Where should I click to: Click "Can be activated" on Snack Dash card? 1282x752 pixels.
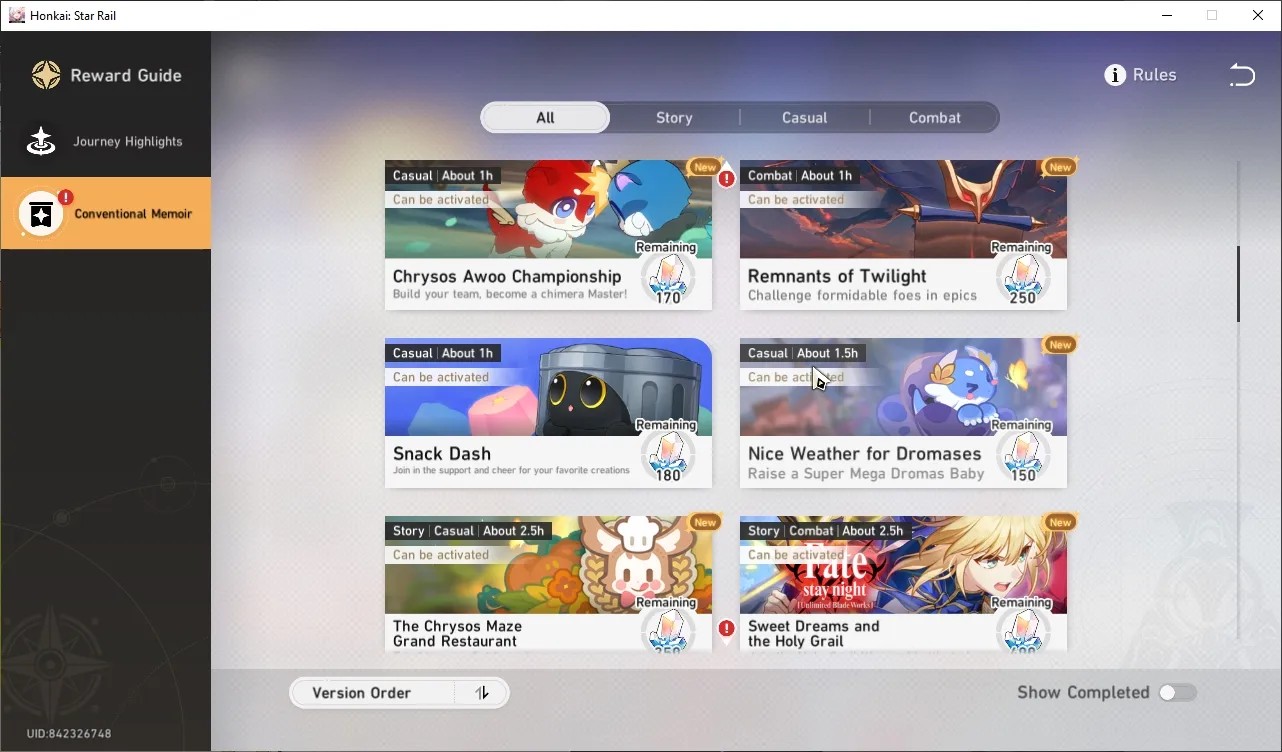[x=441, y=377]
